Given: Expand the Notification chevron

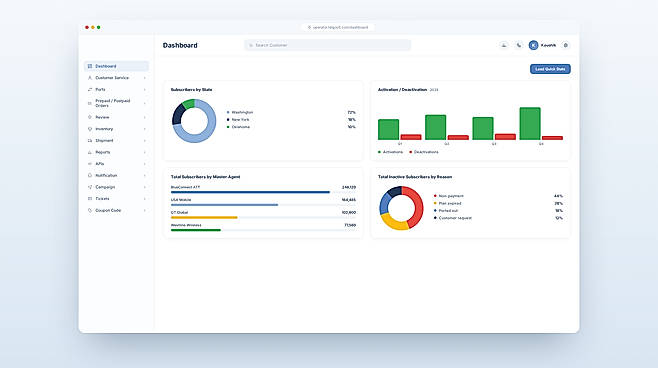Looking at the screenshot, I should point(145,175).
